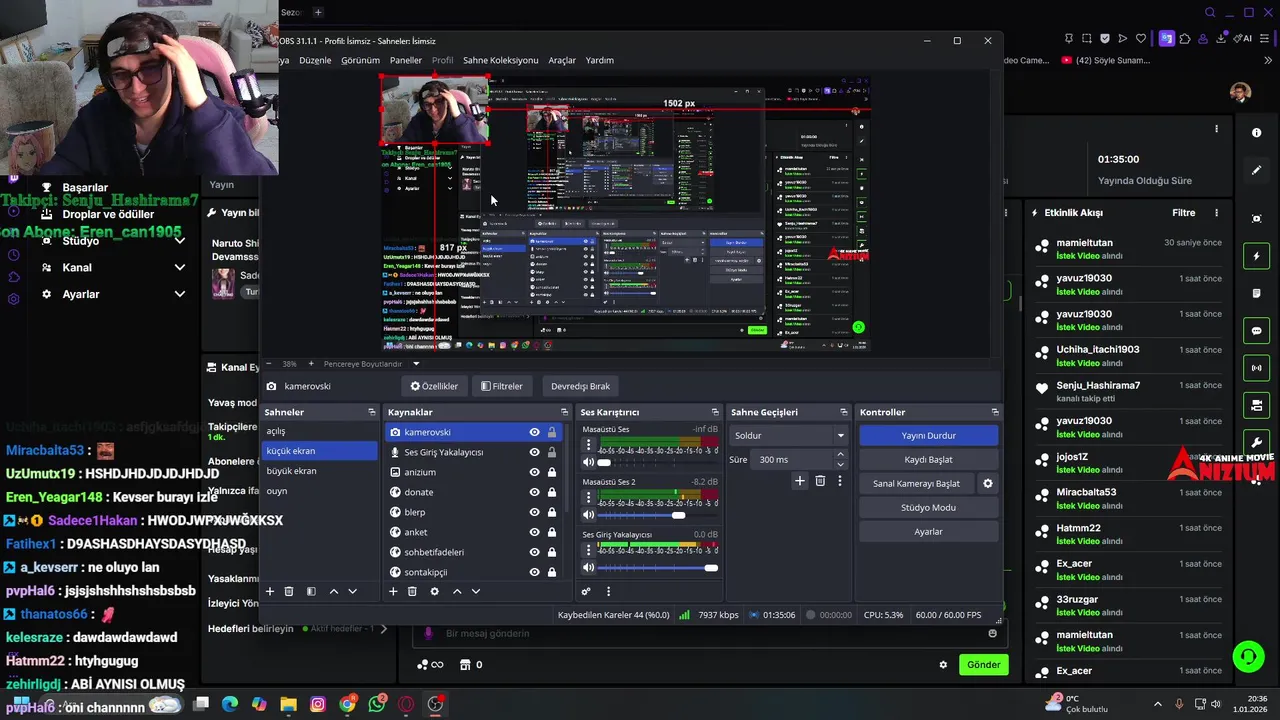Click the OBS Studio icon in the taskbar
The image size is (1280, 720).
[435, 704]
